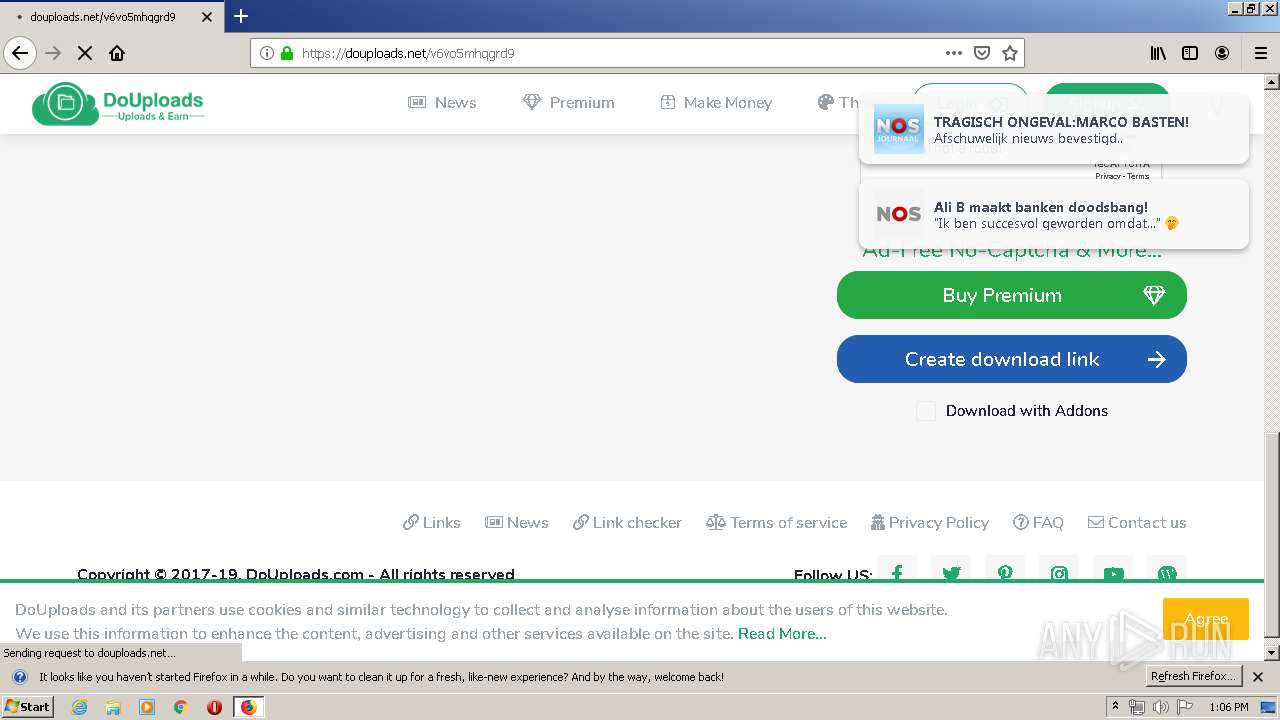Image resolution: width=1280 pixels, height=720 pixels.
Task: Open media player from taskbar
Action: coord(147,707)
